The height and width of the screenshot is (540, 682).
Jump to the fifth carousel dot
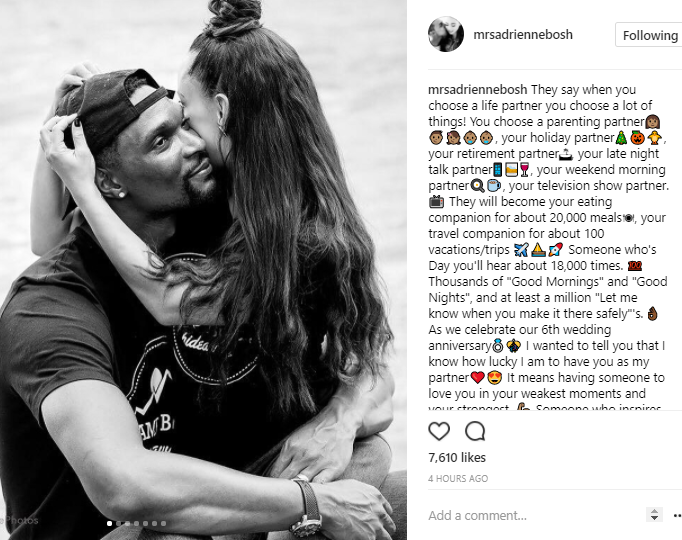click(145, 523)
